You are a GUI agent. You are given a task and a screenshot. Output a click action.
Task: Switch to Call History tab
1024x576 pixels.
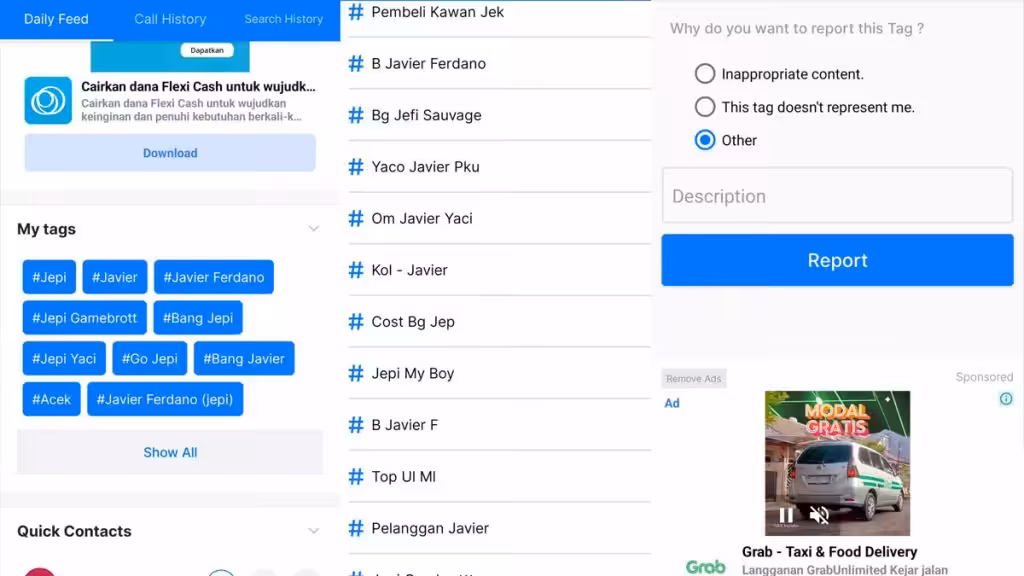170,19
